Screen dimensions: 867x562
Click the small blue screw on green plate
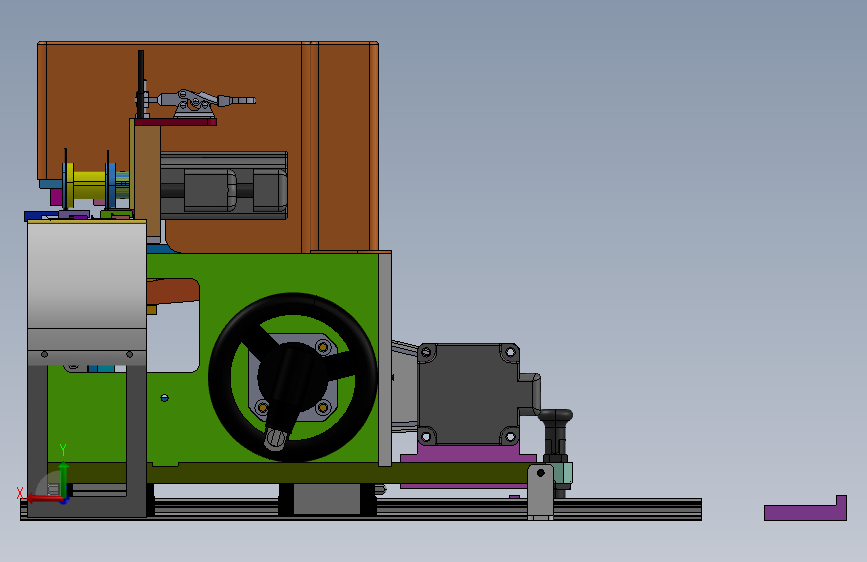coord(164,398)
